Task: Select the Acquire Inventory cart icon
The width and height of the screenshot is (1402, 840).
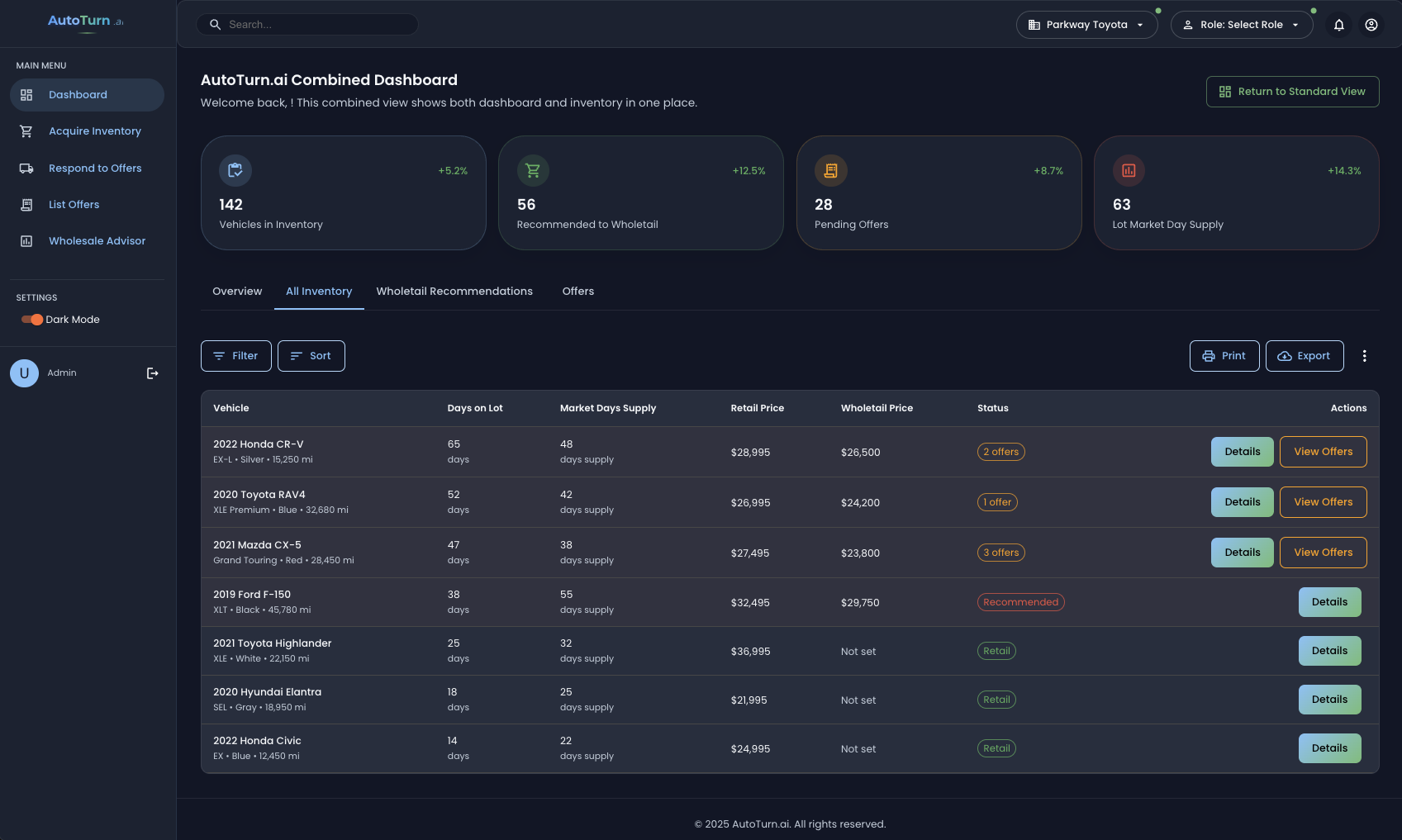Action: click(26, 131)
